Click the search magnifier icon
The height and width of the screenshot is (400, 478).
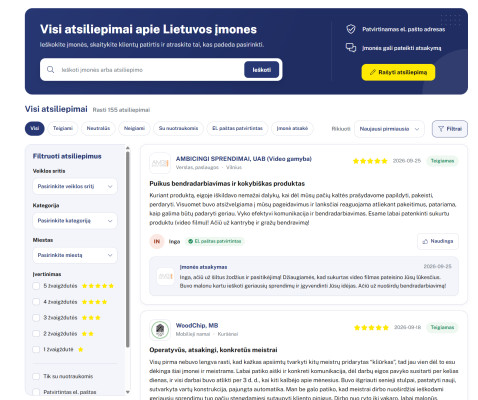click(x=50, y=70)
